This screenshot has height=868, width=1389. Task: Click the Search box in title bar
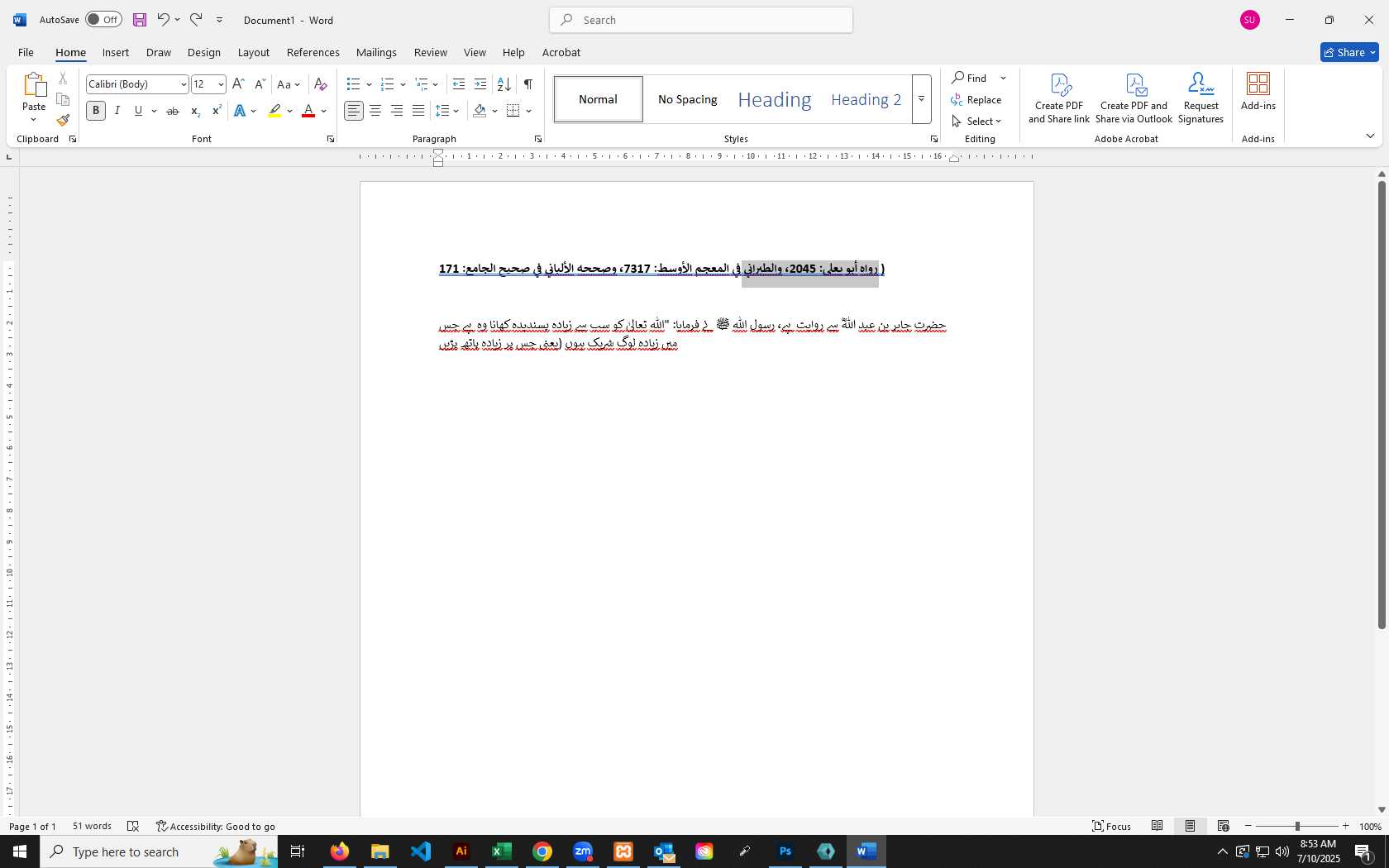tap(701, 20)
